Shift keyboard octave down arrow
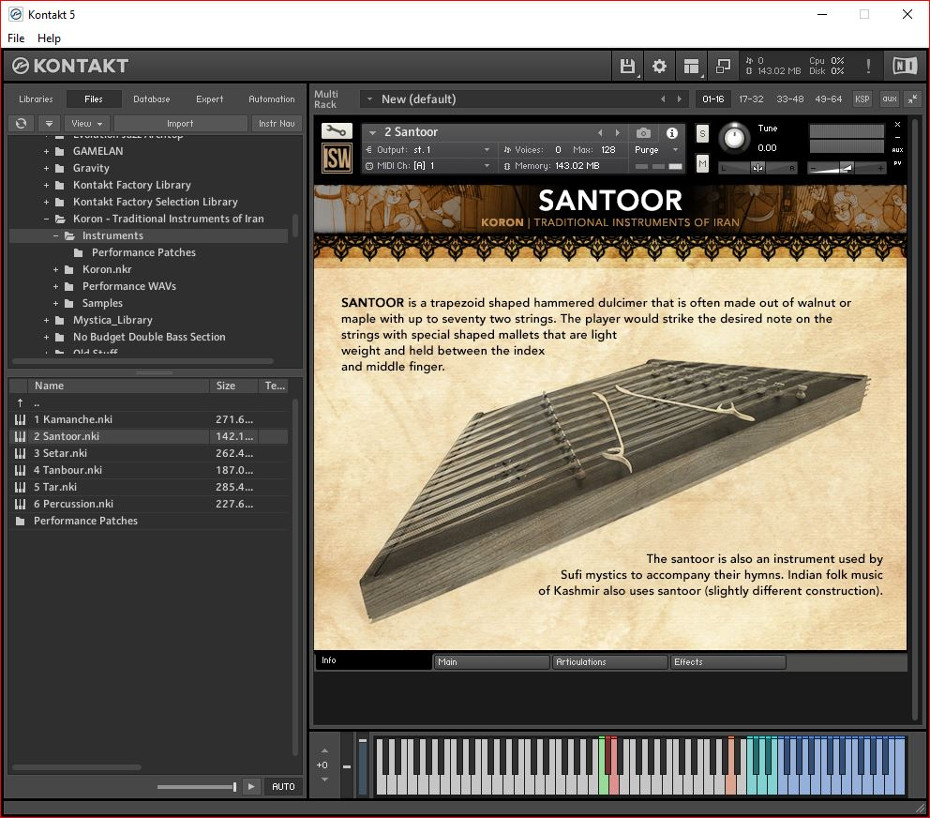The image size is (930, 818). coord(324,779)
